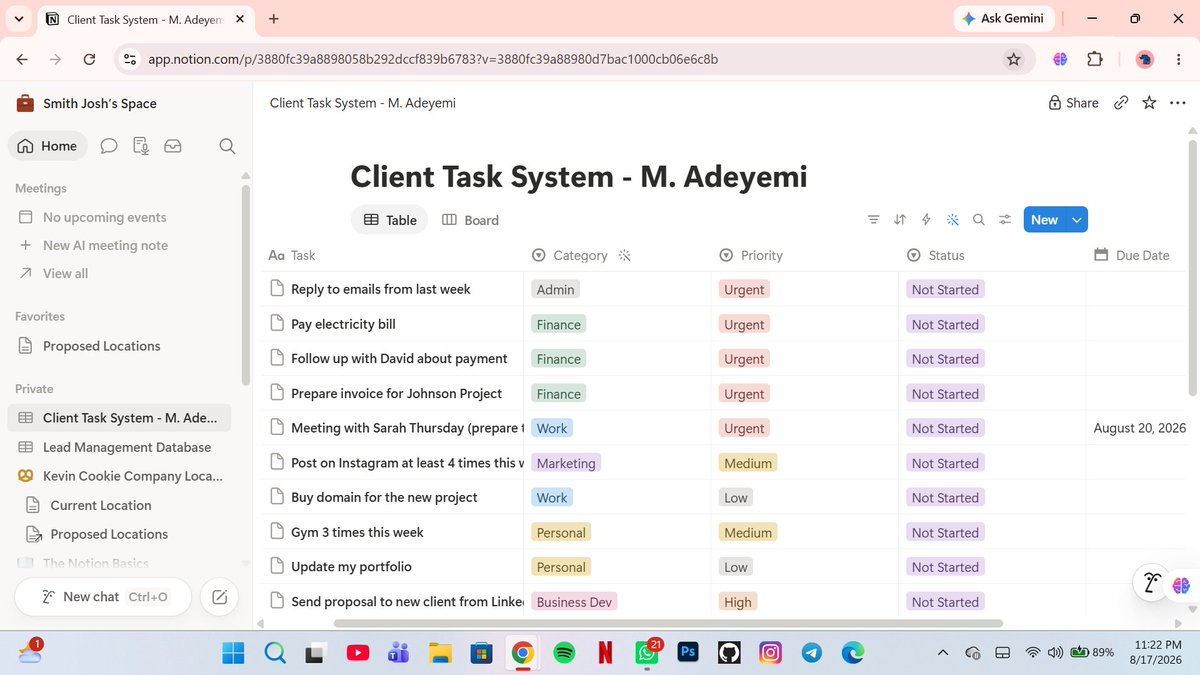Open Proposed Locations under Favorites
This screenshot has height=675, width=1200.
120,346
